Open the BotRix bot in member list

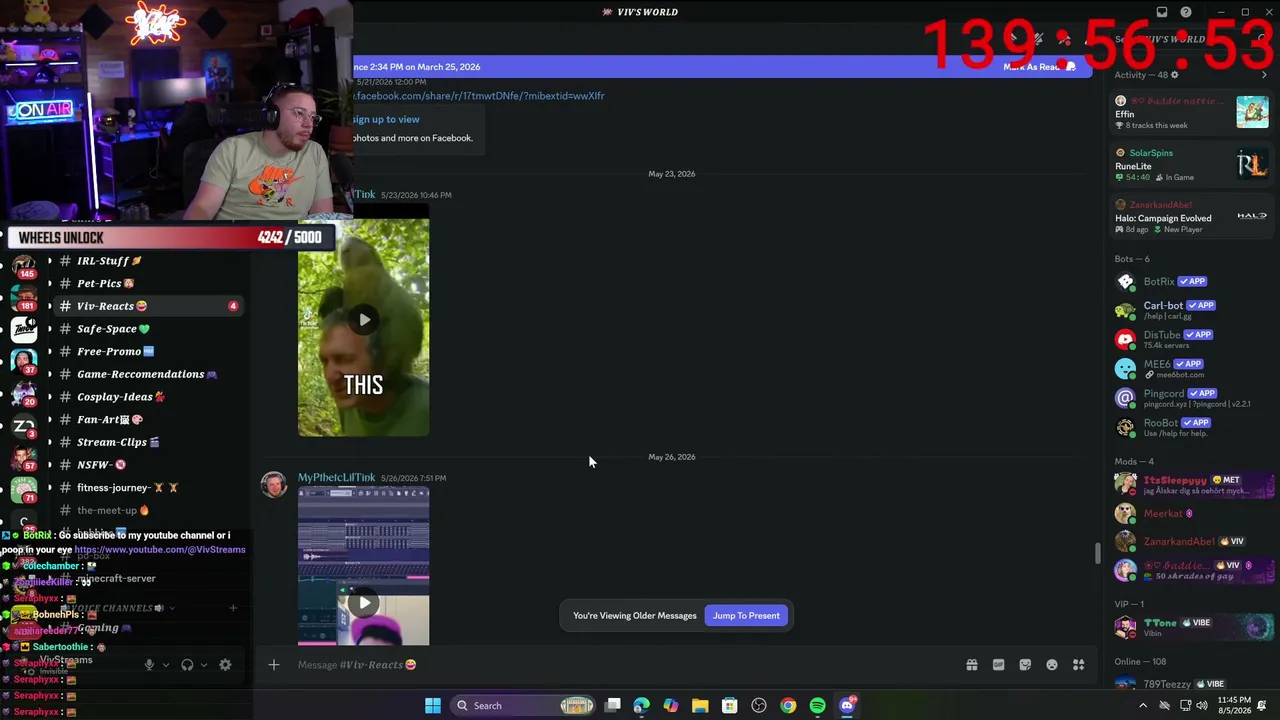(1192, 282)
